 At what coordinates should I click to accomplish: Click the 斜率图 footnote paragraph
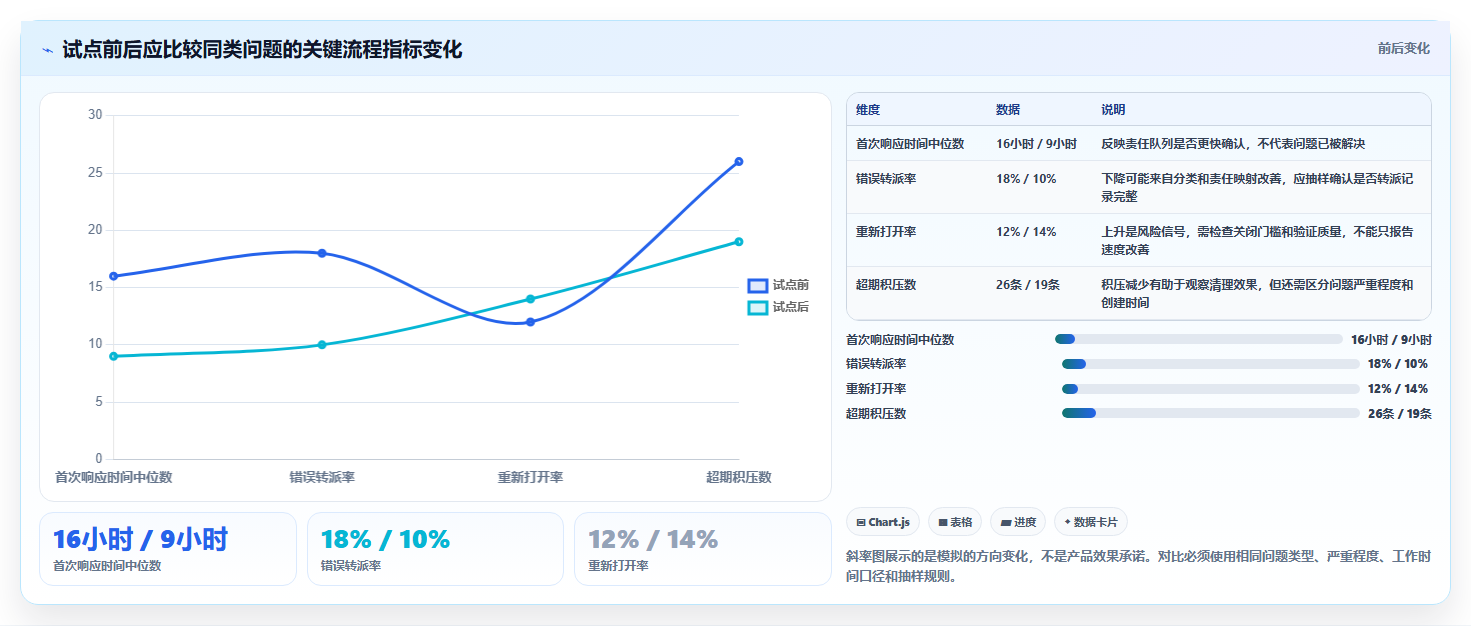[1138, 566]
